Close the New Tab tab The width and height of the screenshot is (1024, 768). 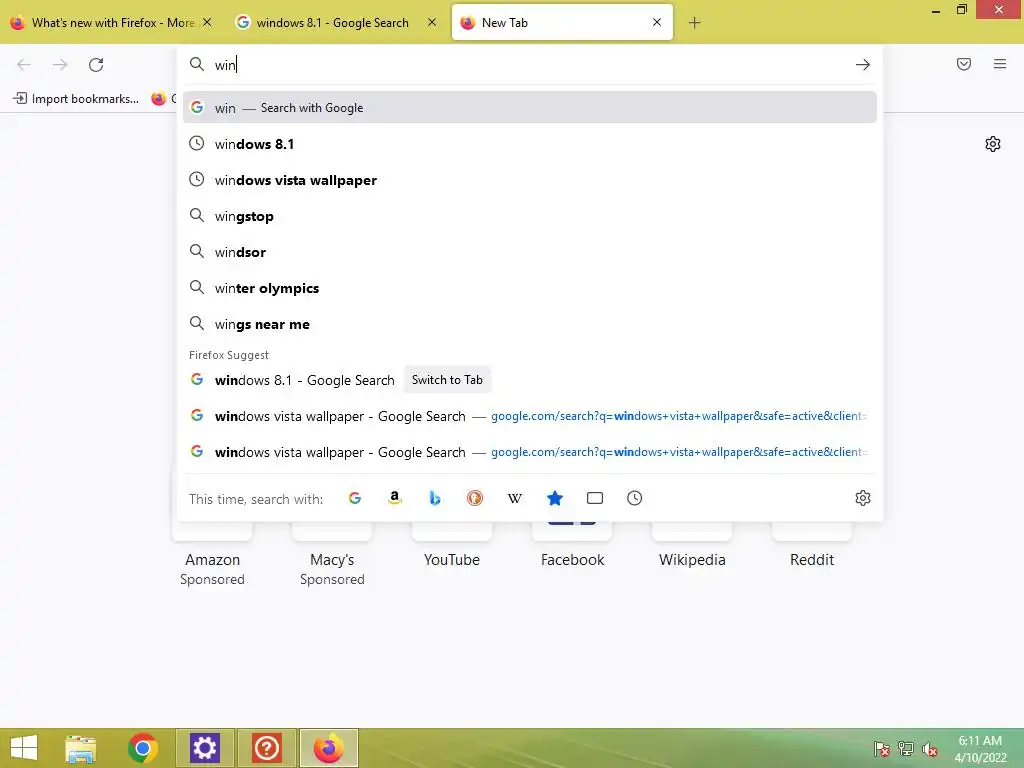(x=657, y=22)
